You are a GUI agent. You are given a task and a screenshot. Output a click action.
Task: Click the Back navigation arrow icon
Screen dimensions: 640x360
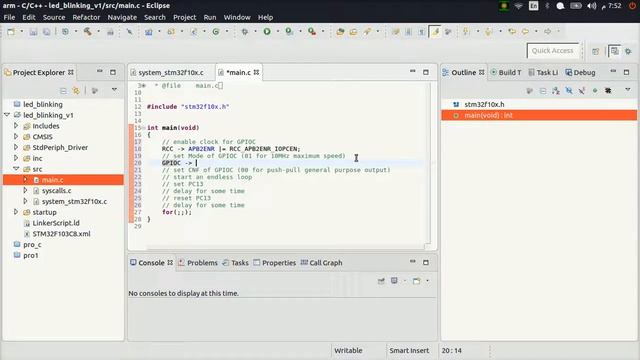pyautogui.click(x=525, y=31)
